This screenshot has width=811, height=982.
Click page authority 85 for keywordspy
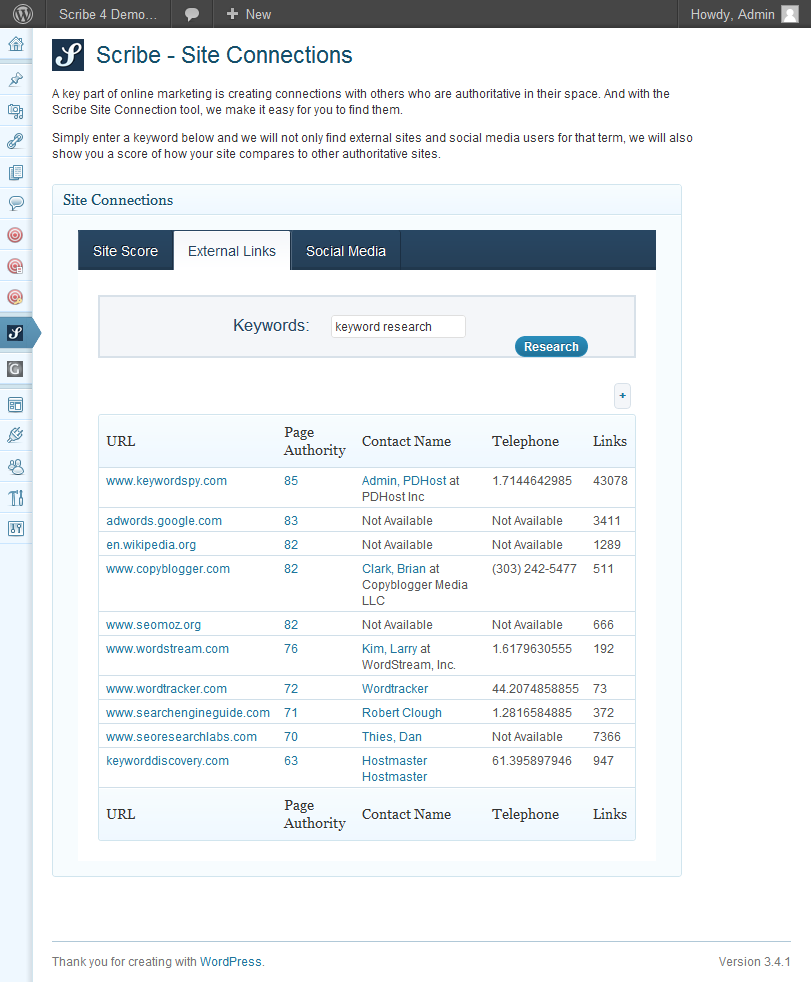(x=291, y=481)
